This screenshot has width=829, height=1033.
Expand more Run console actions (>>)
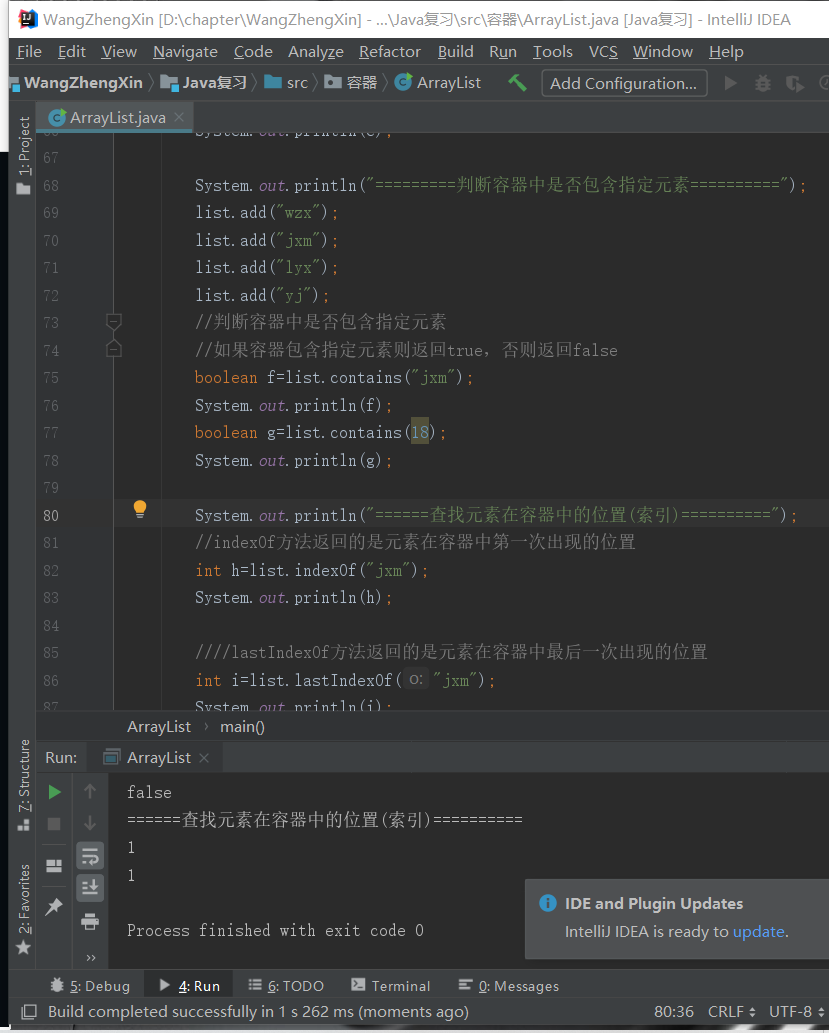(x=91, y=957)
